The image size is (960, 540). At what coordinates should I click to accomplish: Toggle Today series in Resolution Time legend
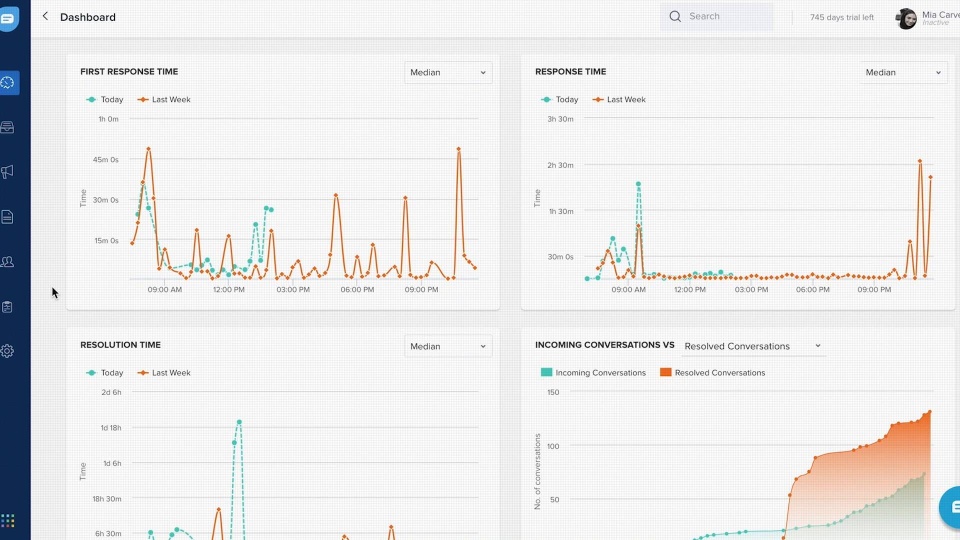(105, 372)
